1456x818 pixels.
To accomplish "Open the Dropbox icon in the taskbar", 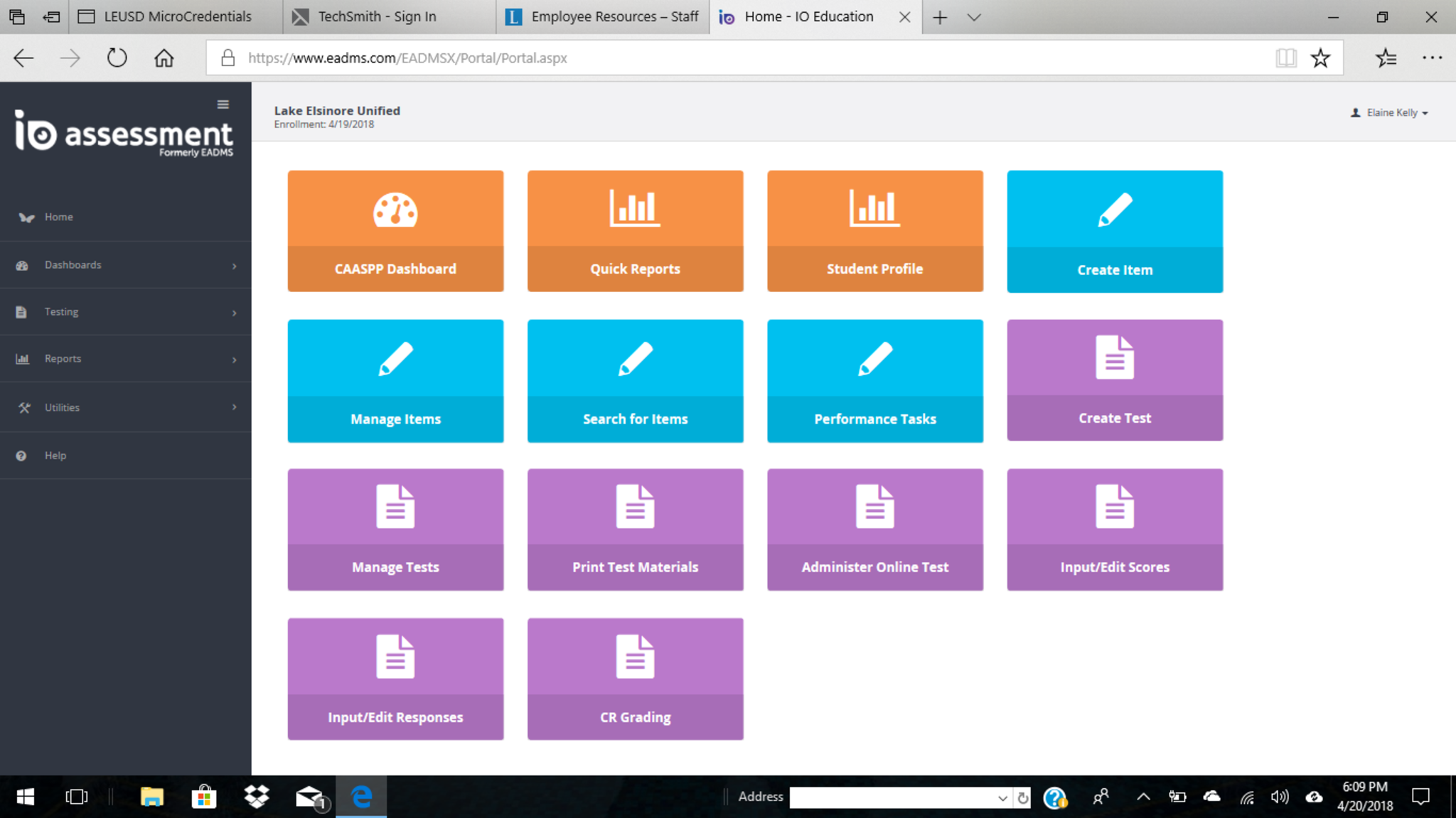I will click(257, 797).
